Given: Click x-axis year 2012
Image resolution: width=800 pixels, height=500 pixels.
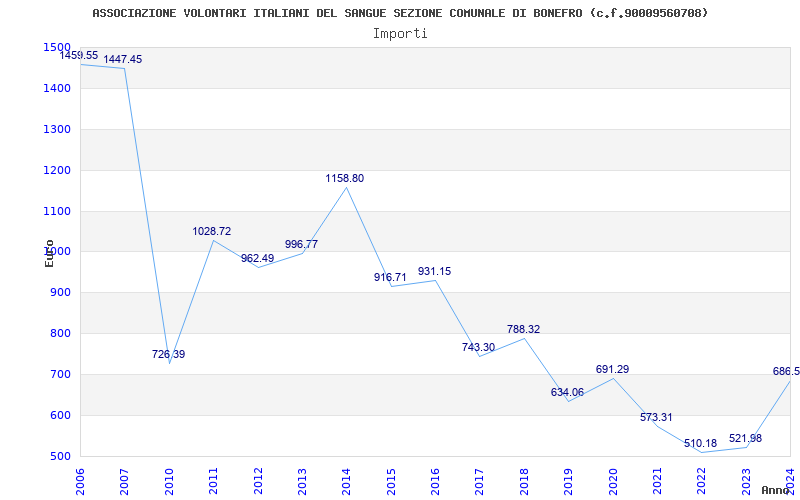Looking at the screenshot, I should click(x=258, y=482).
